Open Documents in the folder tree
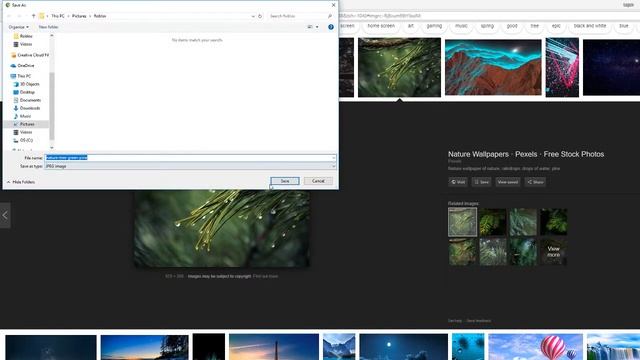Viewport: 640px width, 360px height. pos(27,100)
